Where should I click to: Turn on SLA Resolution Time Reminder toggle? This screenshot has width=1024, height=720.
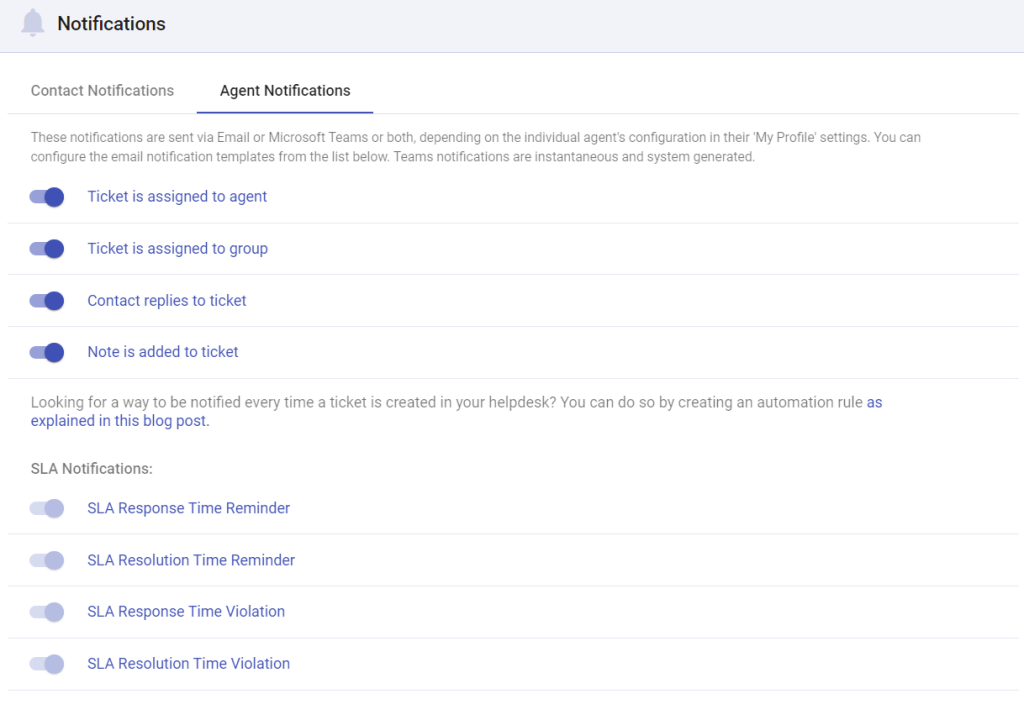[x=46, y=560]
